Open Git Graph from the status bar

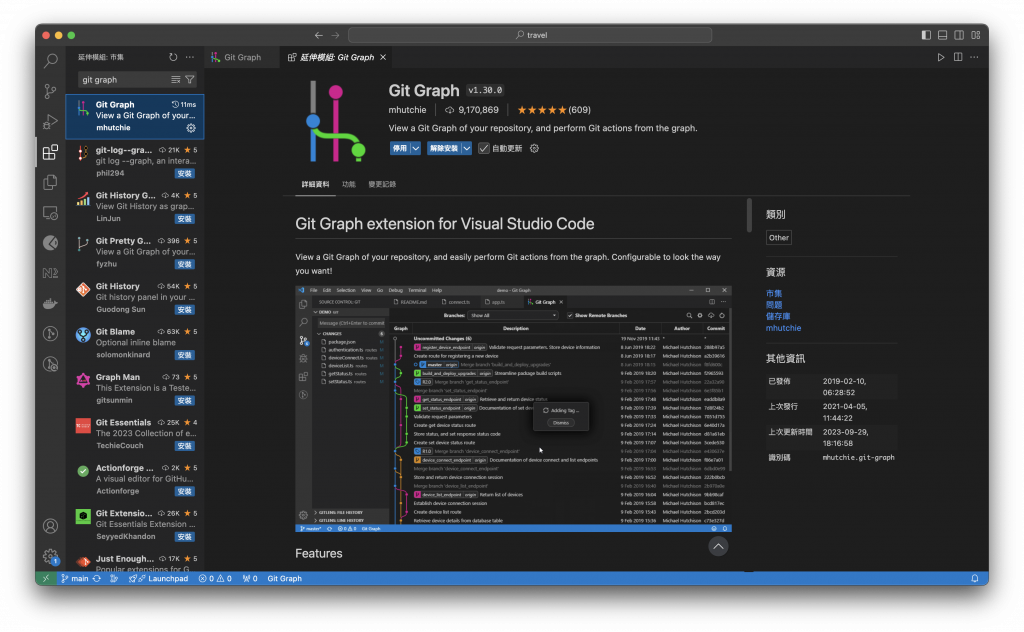click(x=285, y=578)
